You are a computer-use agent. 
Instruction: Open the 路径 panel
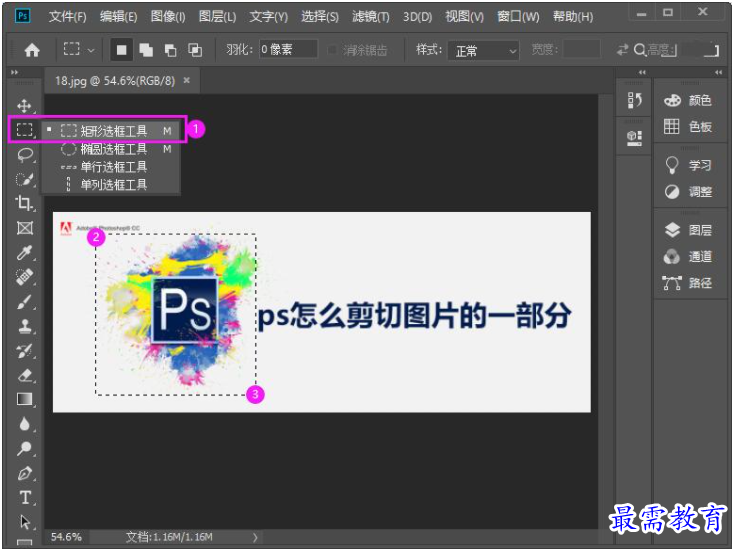click(688, 283)
